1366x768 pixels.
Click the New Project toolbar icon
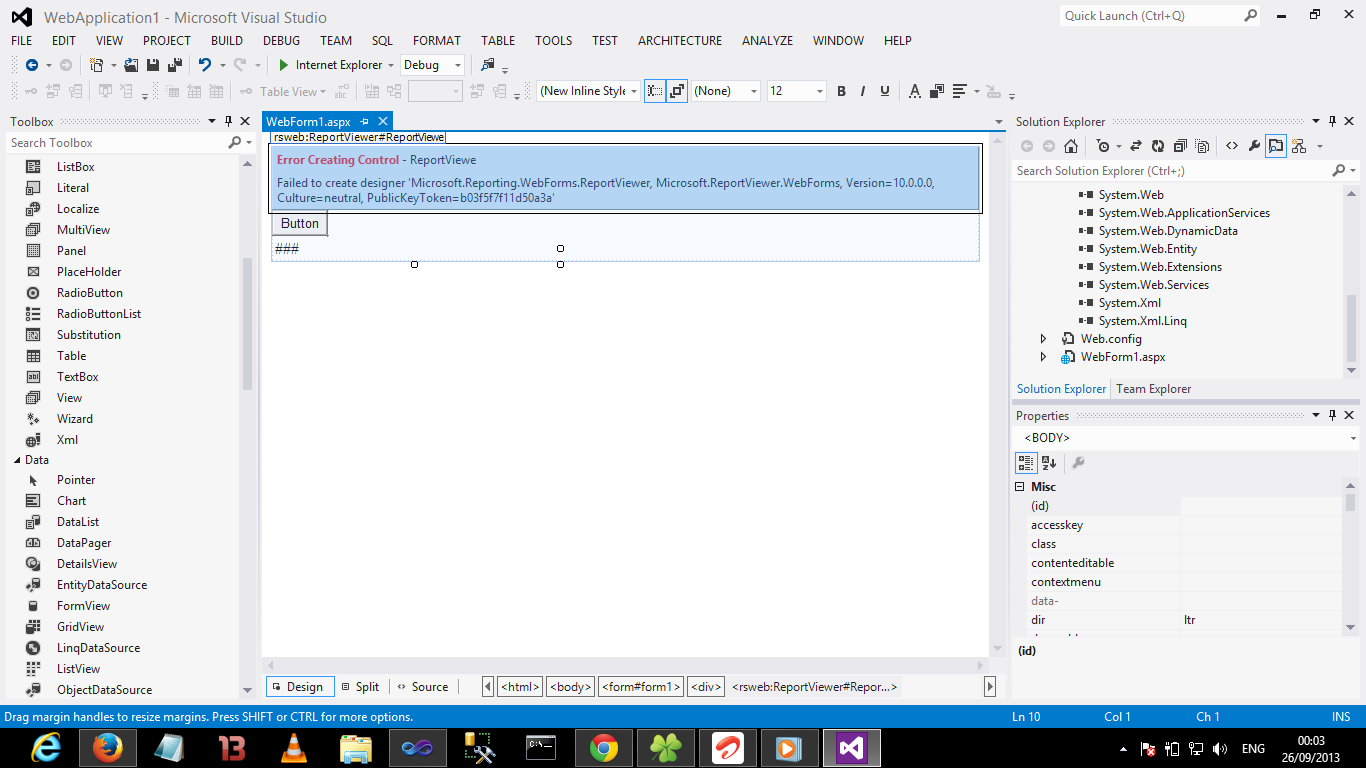coord(97,65)
